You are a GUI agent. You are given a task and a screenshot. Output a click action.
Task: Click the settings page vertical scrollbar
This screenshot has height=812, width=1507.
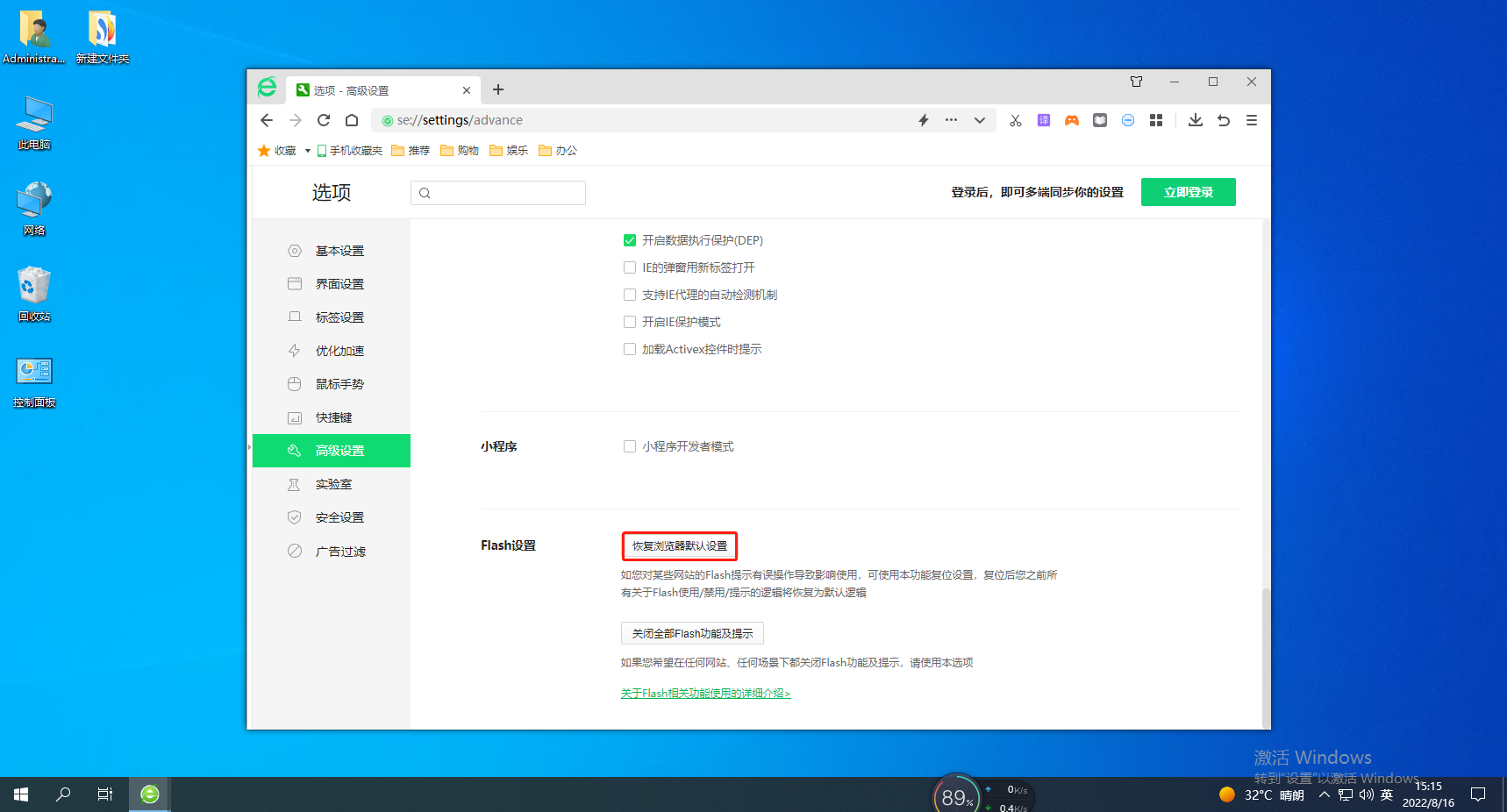(1266, 658)
